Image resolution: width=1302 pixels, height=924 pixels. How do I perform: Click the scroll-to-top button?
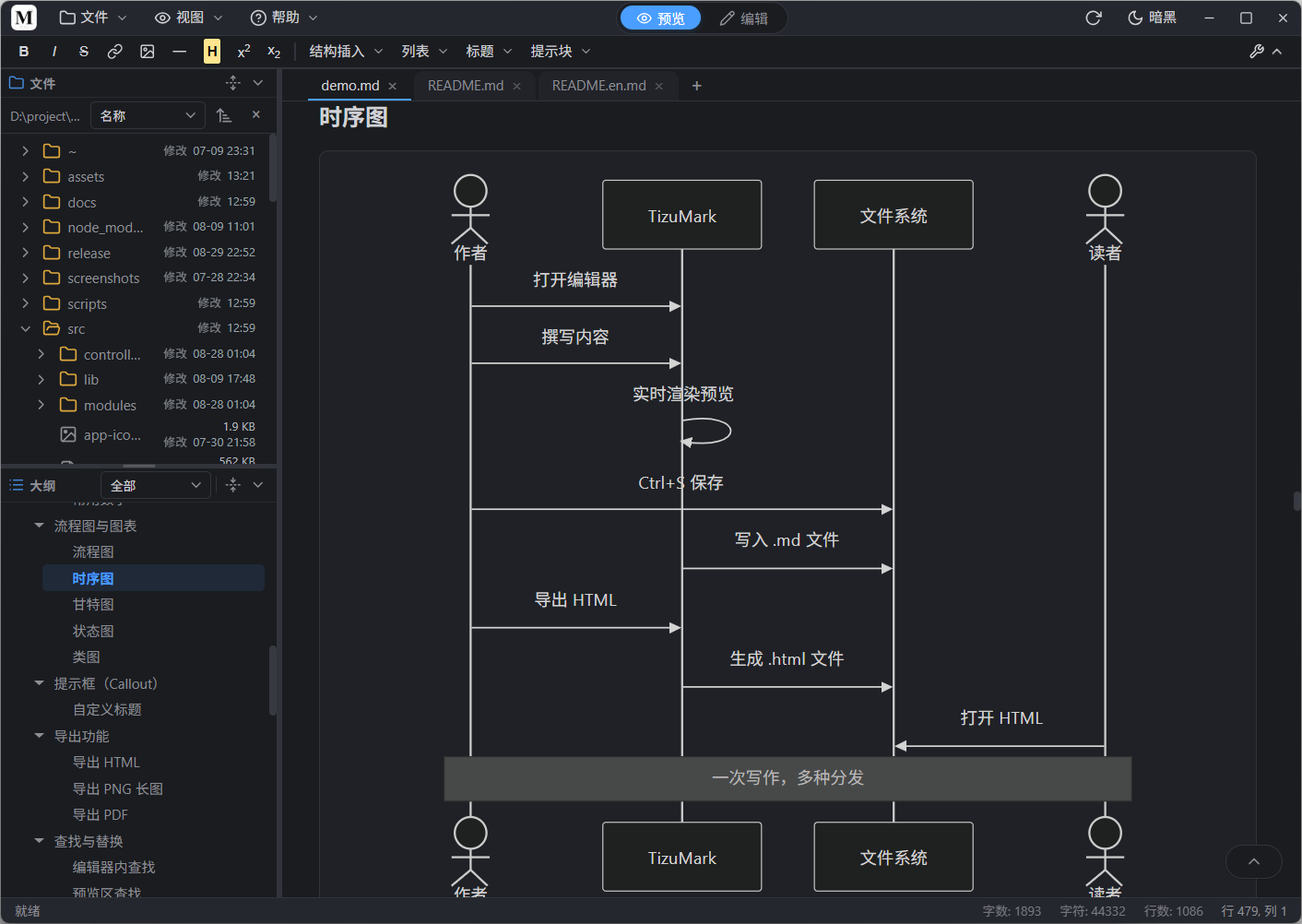click(x=1254, y=861)
